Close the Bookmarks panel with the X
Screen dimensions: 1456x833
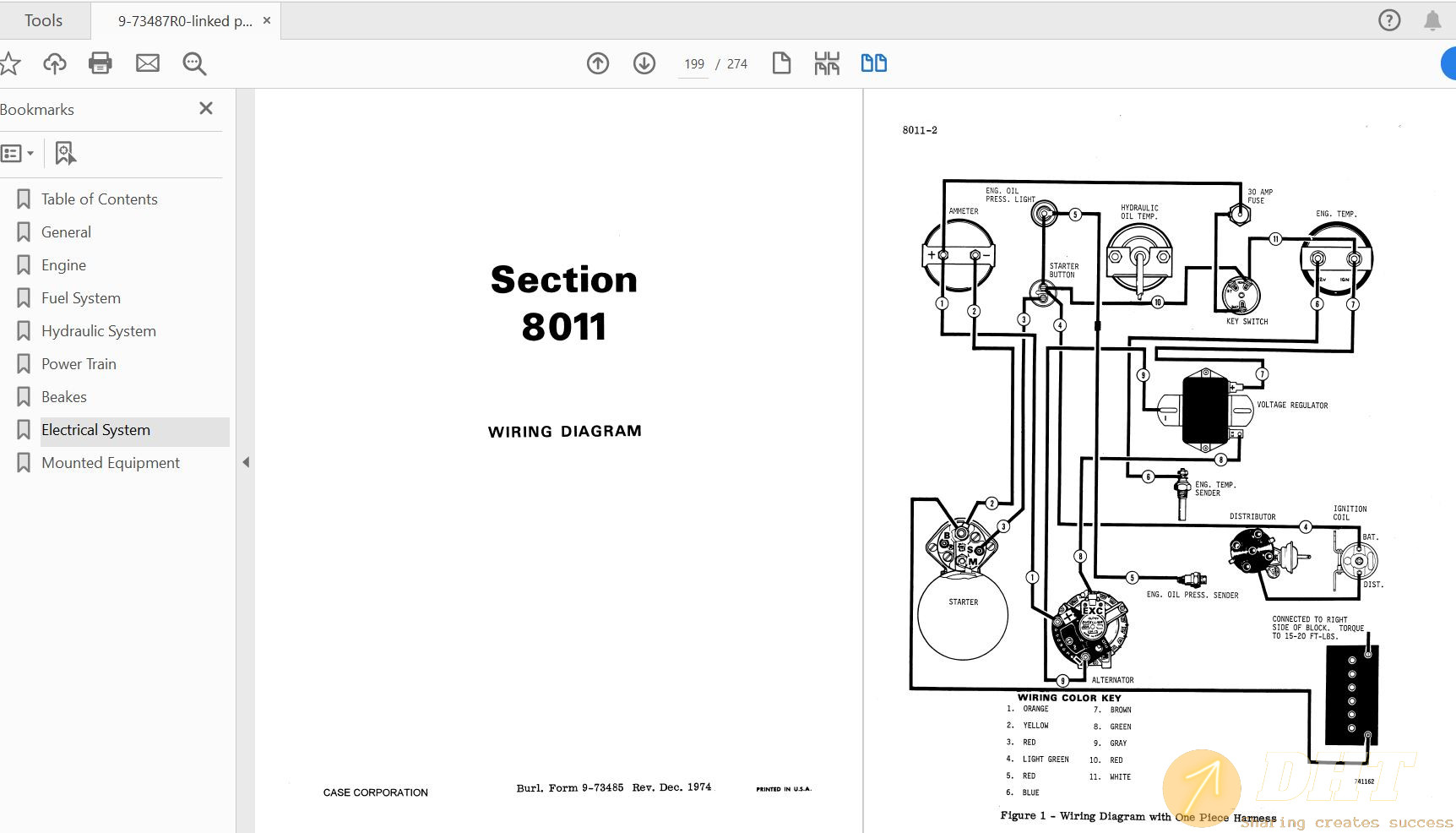[205, 108]
